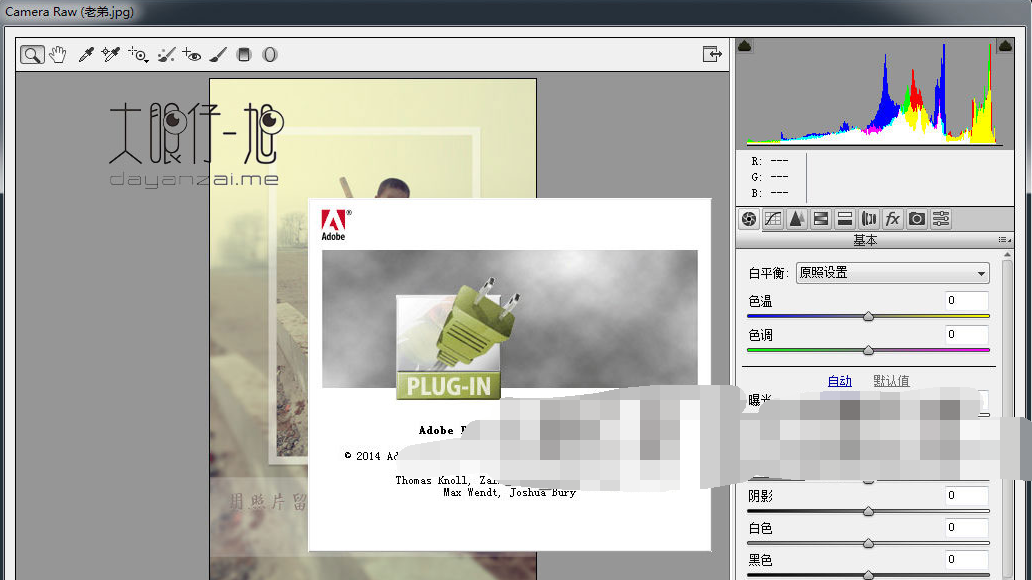
Task: Click the 'R: ---' readout
Action: tap(769, 161)
